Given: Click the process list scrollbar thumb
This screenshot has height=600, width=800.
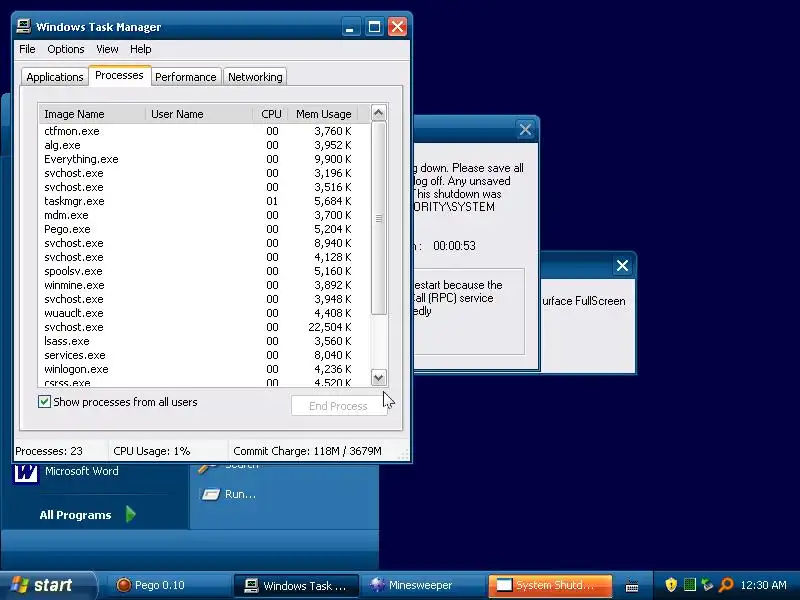Looking at the screenshot, I should tap(378, 218).
